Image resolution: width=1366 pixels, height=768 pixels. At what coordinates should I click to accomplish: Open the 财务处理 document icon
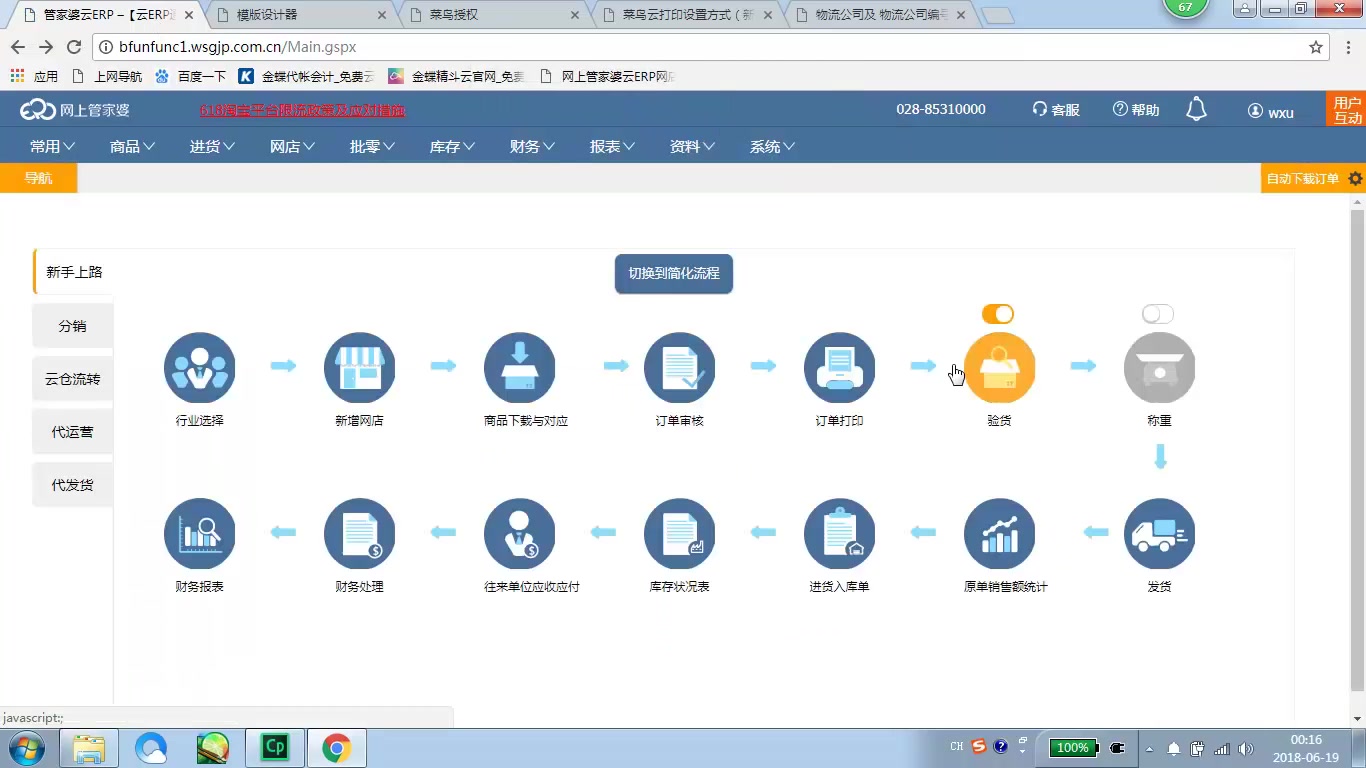point(359,534)
